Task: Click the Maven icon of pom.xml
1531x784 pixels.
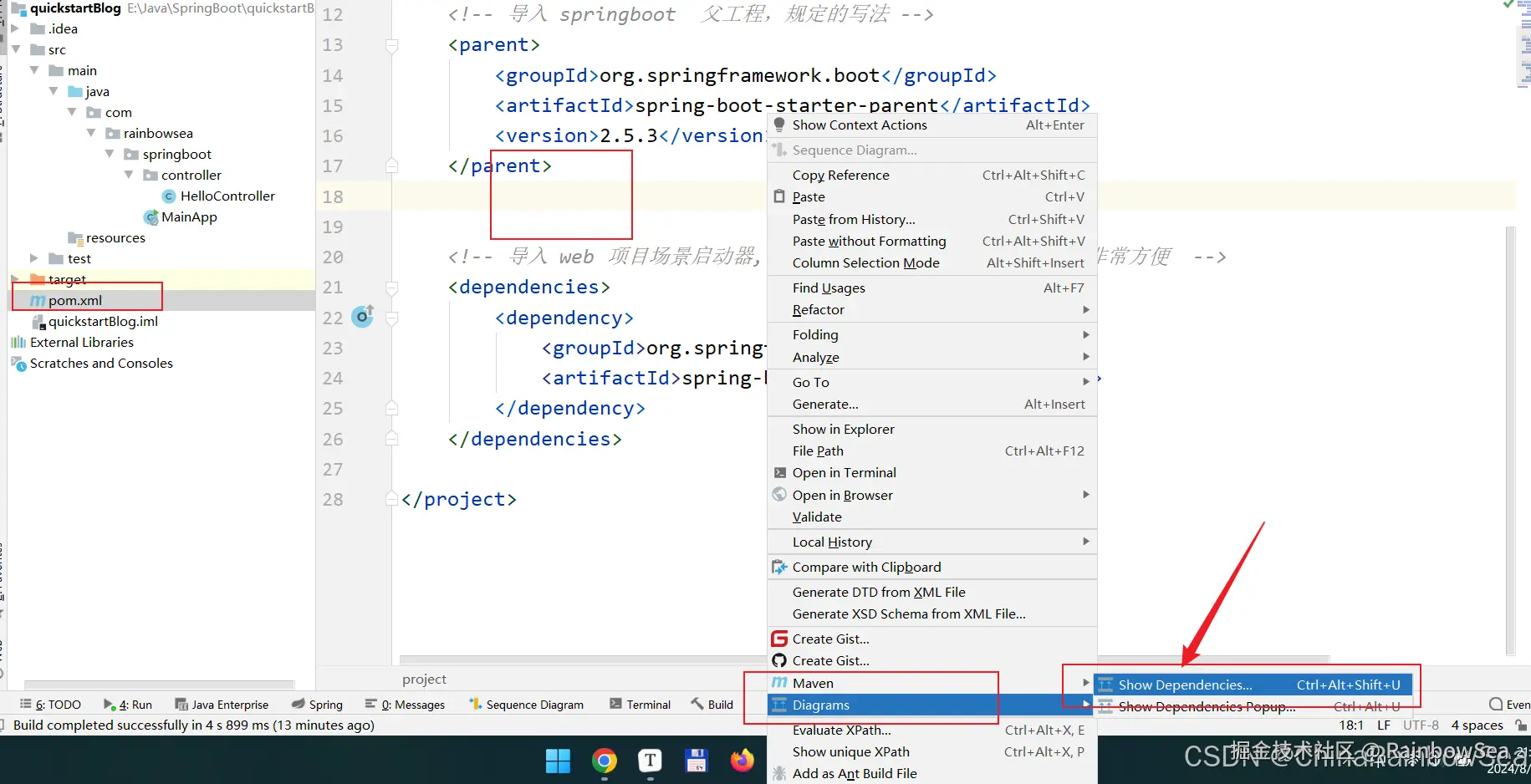Action: (38, 300)
